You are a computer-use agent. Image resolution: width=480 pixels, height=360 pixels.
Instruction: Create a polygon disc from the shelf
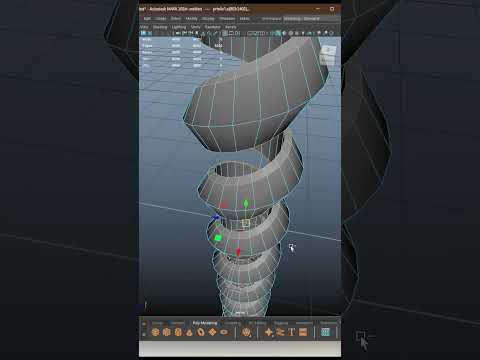click(x=224, y=332)
